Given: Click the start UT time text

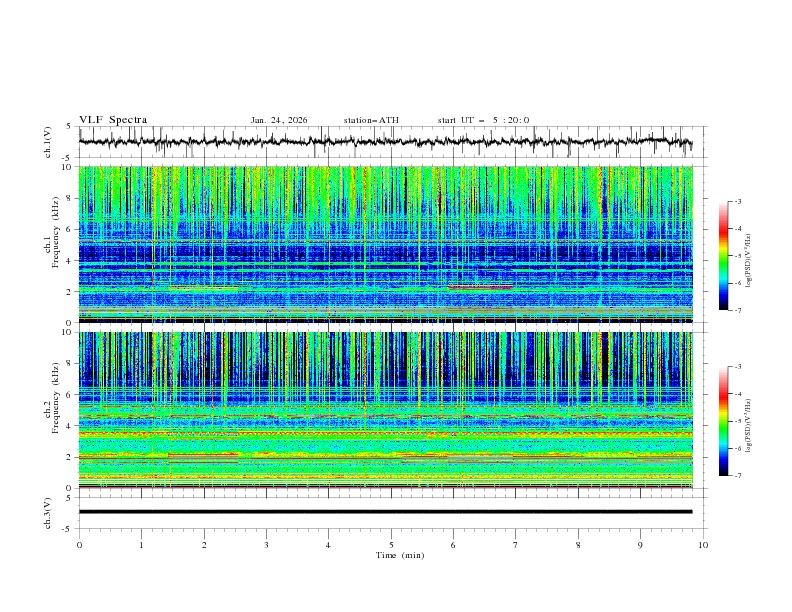Looking at the screenshot, I should pyautogui.click(x=483, y=120).
